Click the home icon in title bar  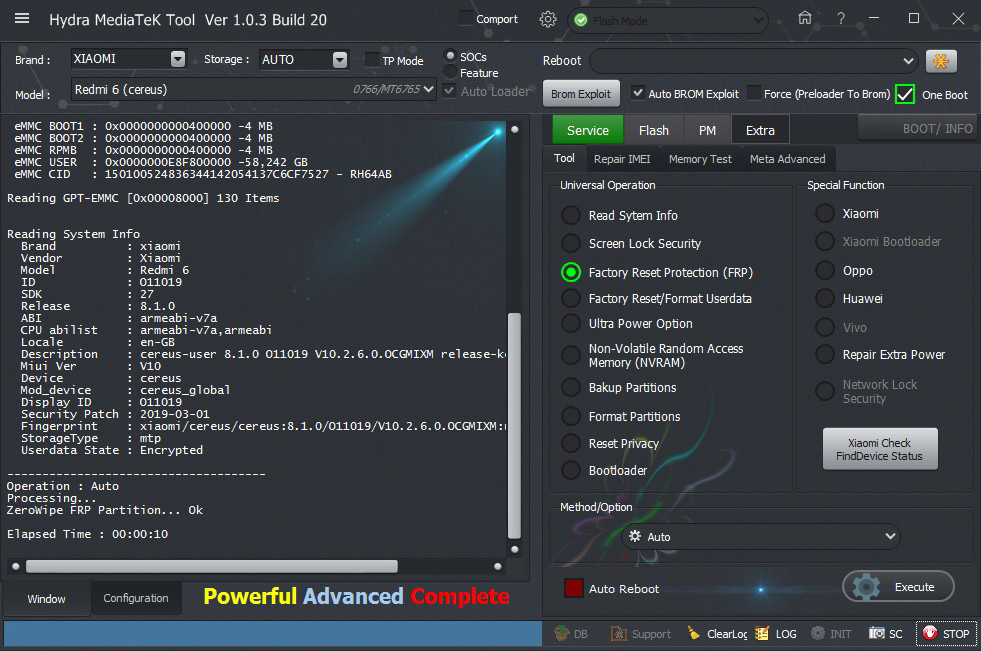click(805, 19)
